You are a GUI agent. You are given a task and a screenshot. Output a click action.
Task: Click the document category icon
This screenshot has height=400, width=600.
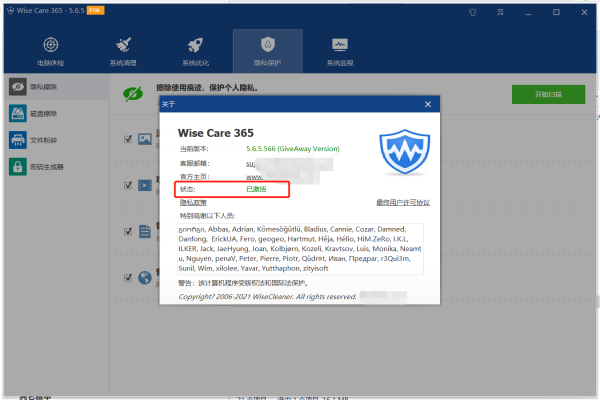[x=145, y=231]
